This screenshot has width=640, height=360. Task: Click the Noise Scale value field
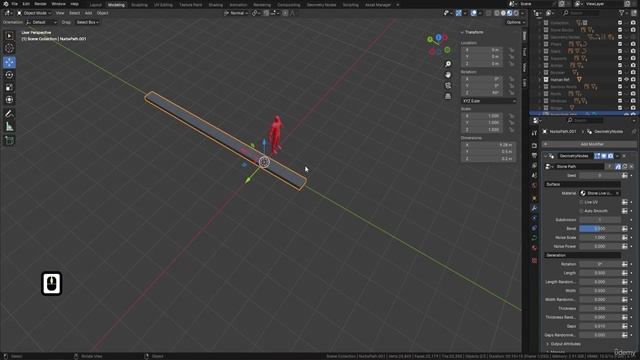pyautogui.click(x=600, y=238)
